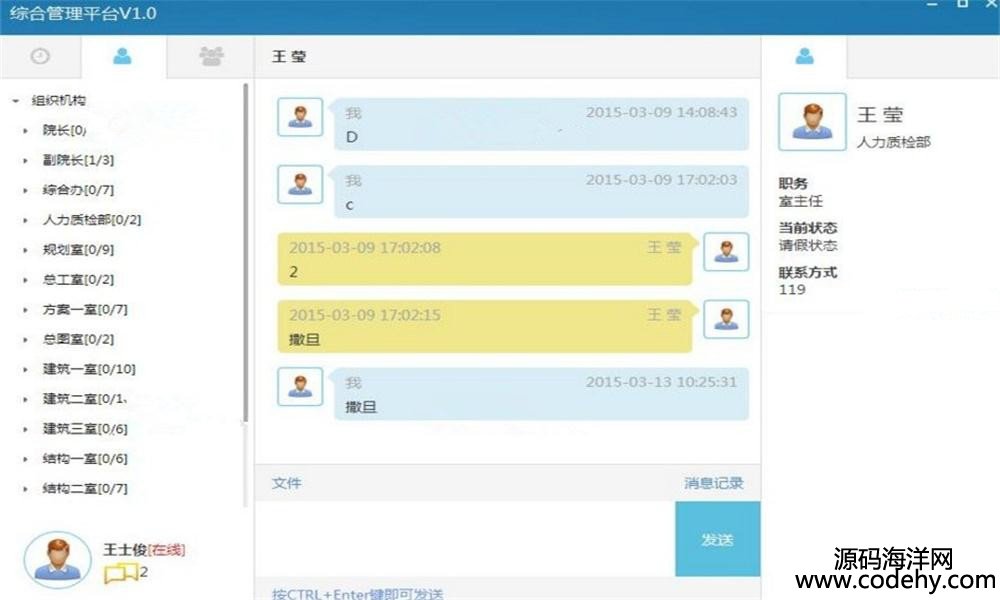Image resolution: width=1000 pixels, height=600 pixels.
Task: Click timestamp 2015-03-09 17:02:03
Action: point(661,180)
